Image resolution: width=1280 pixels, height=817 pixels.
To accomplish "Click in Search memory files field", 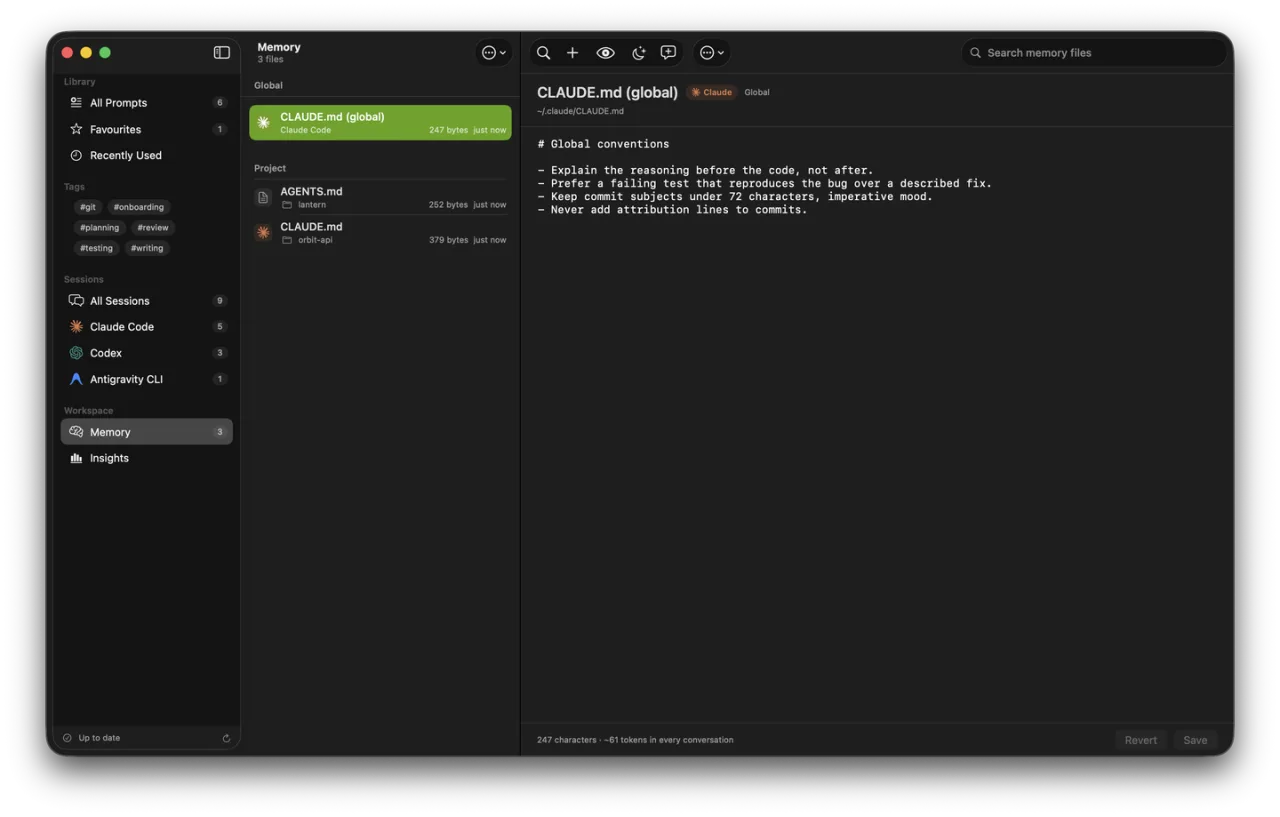I will click(1094, 52).
